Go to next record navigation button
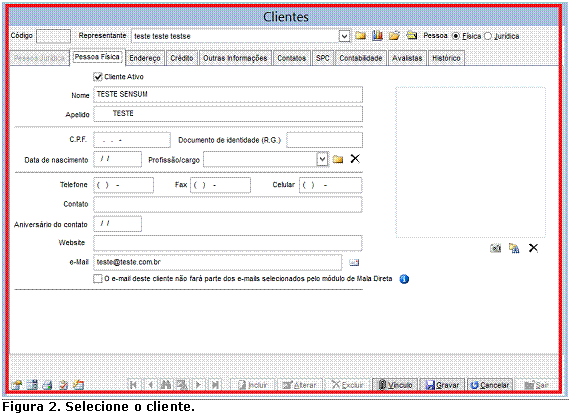571x416 pixels. click(198, 385)
